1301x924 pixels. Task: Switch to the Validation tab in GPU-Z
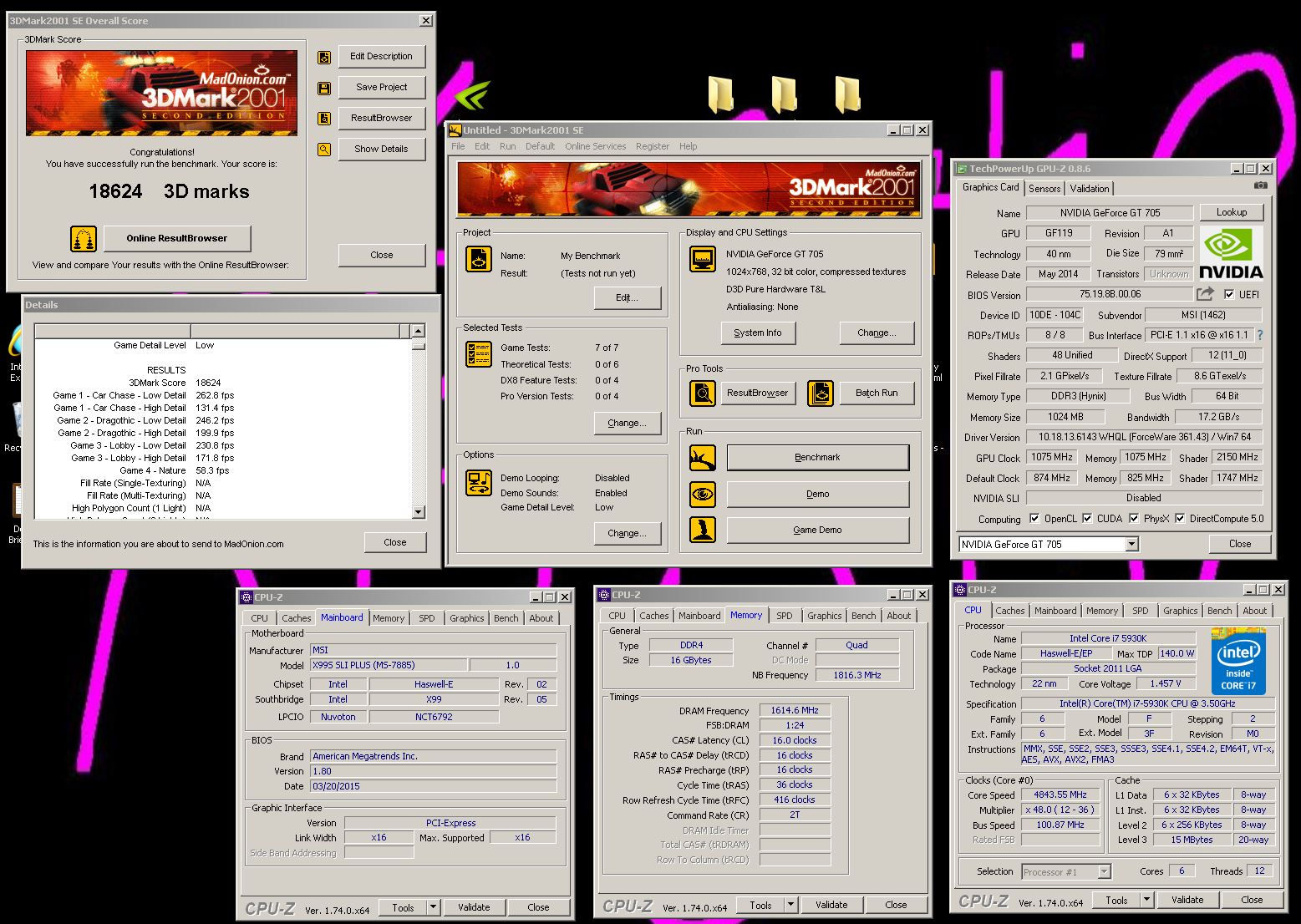[x=1090, y=189]
